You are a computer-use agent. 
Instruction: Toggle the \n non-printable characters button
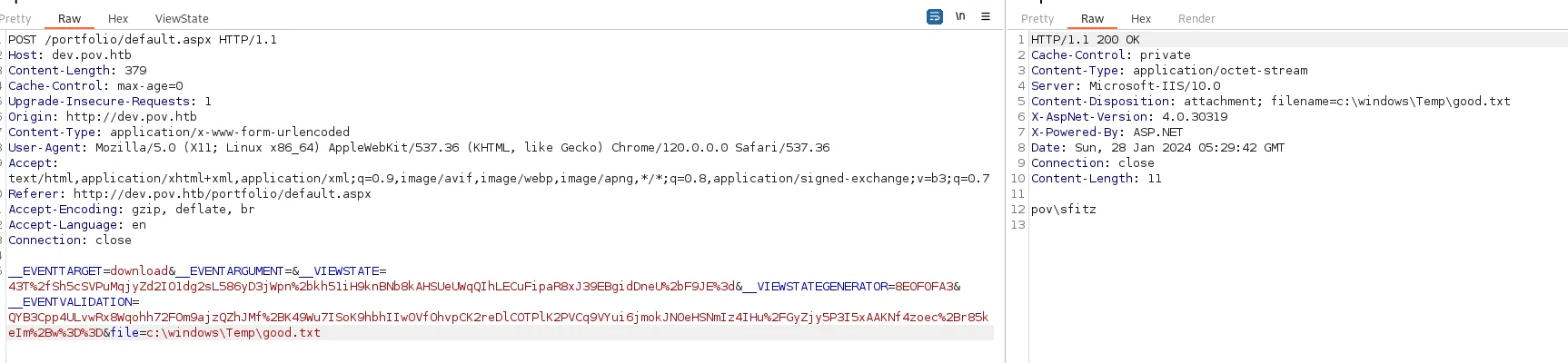(960, 17)
